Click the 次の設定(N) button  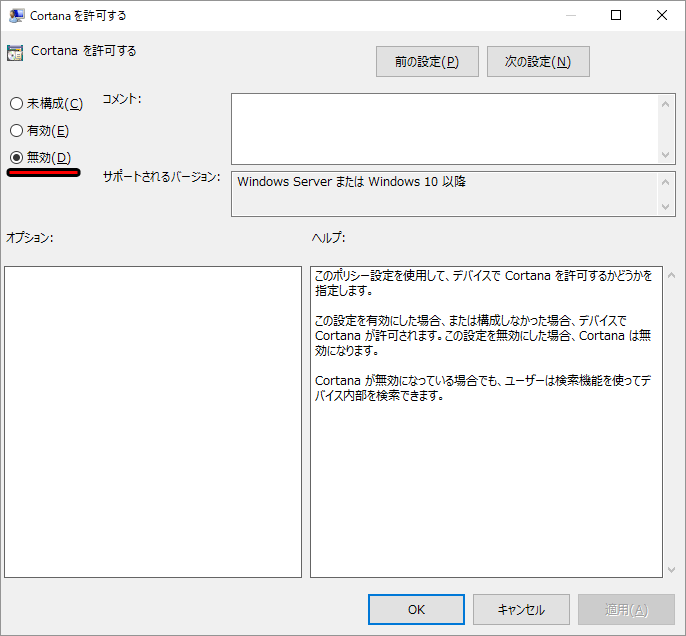pos(538,62)
